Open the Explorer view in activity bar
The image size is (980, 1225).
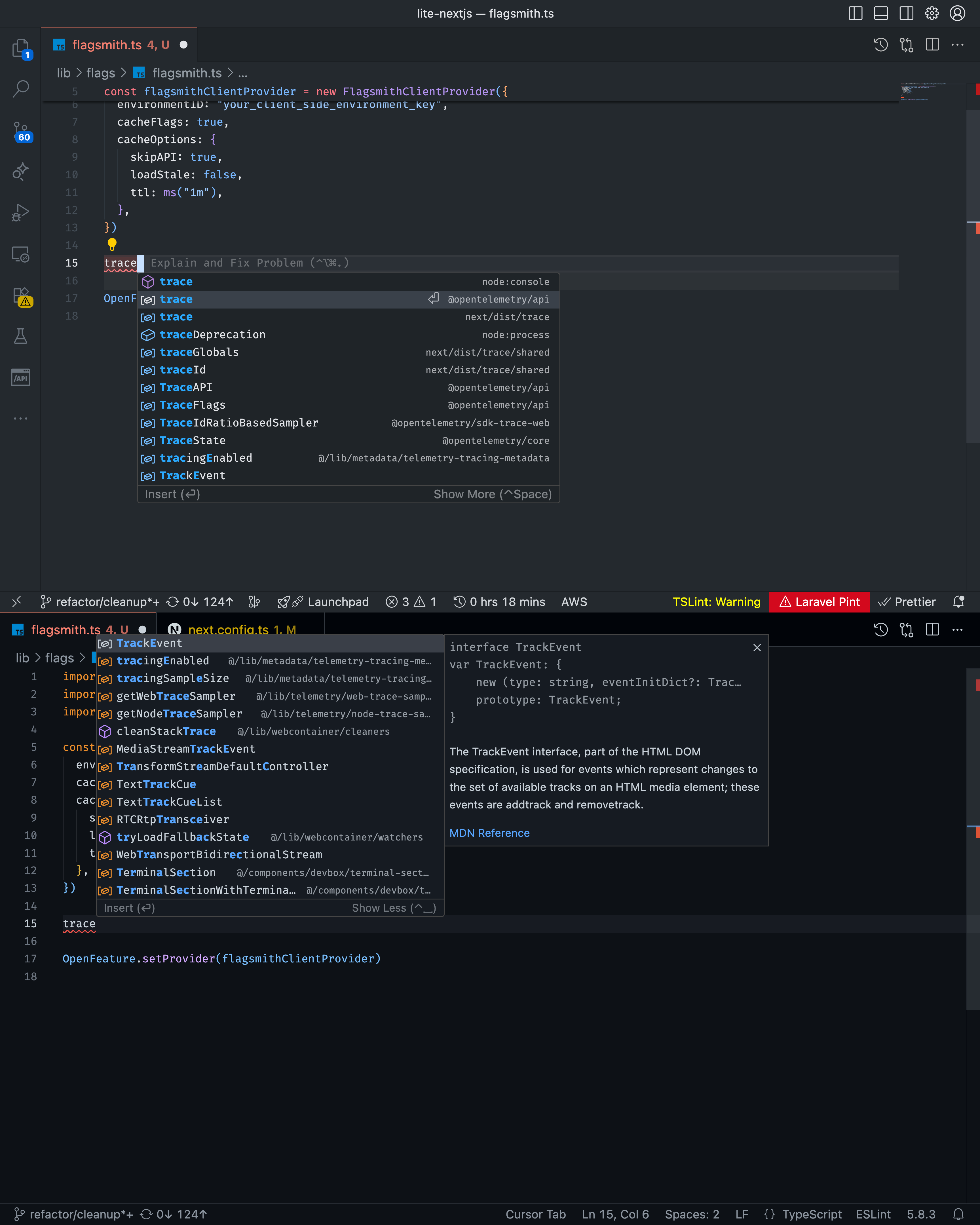pyautogui.click(x=20, y=48)
